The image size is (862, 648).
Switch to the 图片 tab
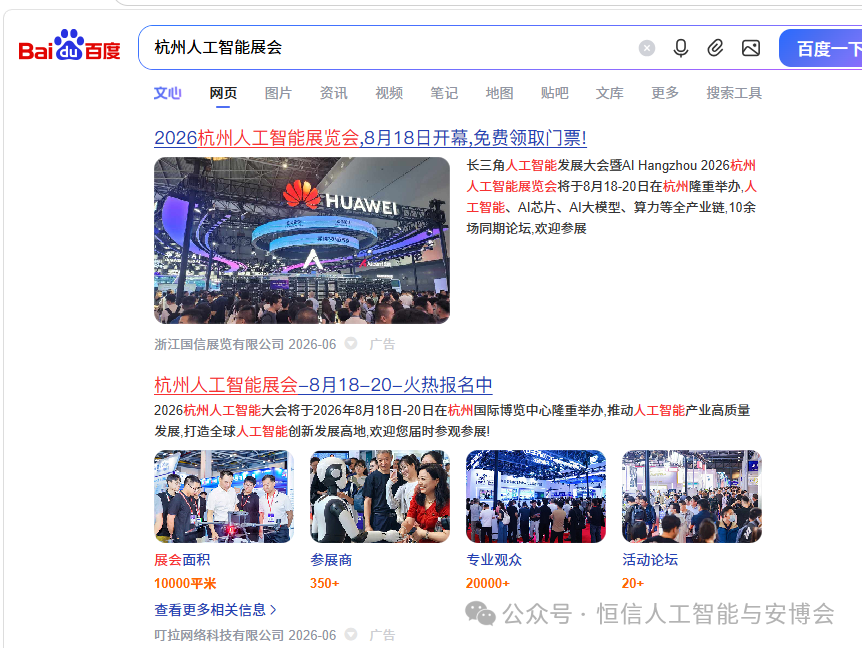click(x=278, y=93)
